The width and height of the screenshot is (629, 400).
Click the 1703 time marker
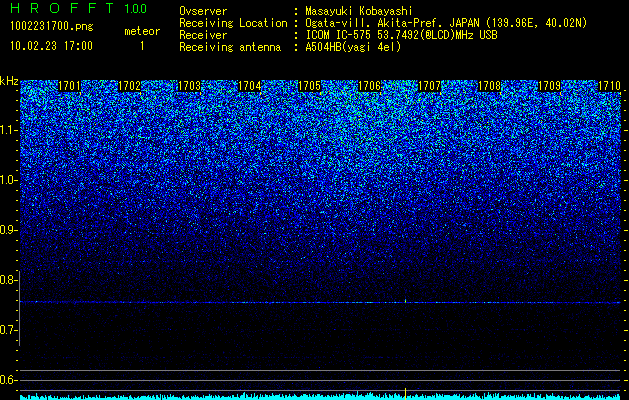tap(189, 86)
